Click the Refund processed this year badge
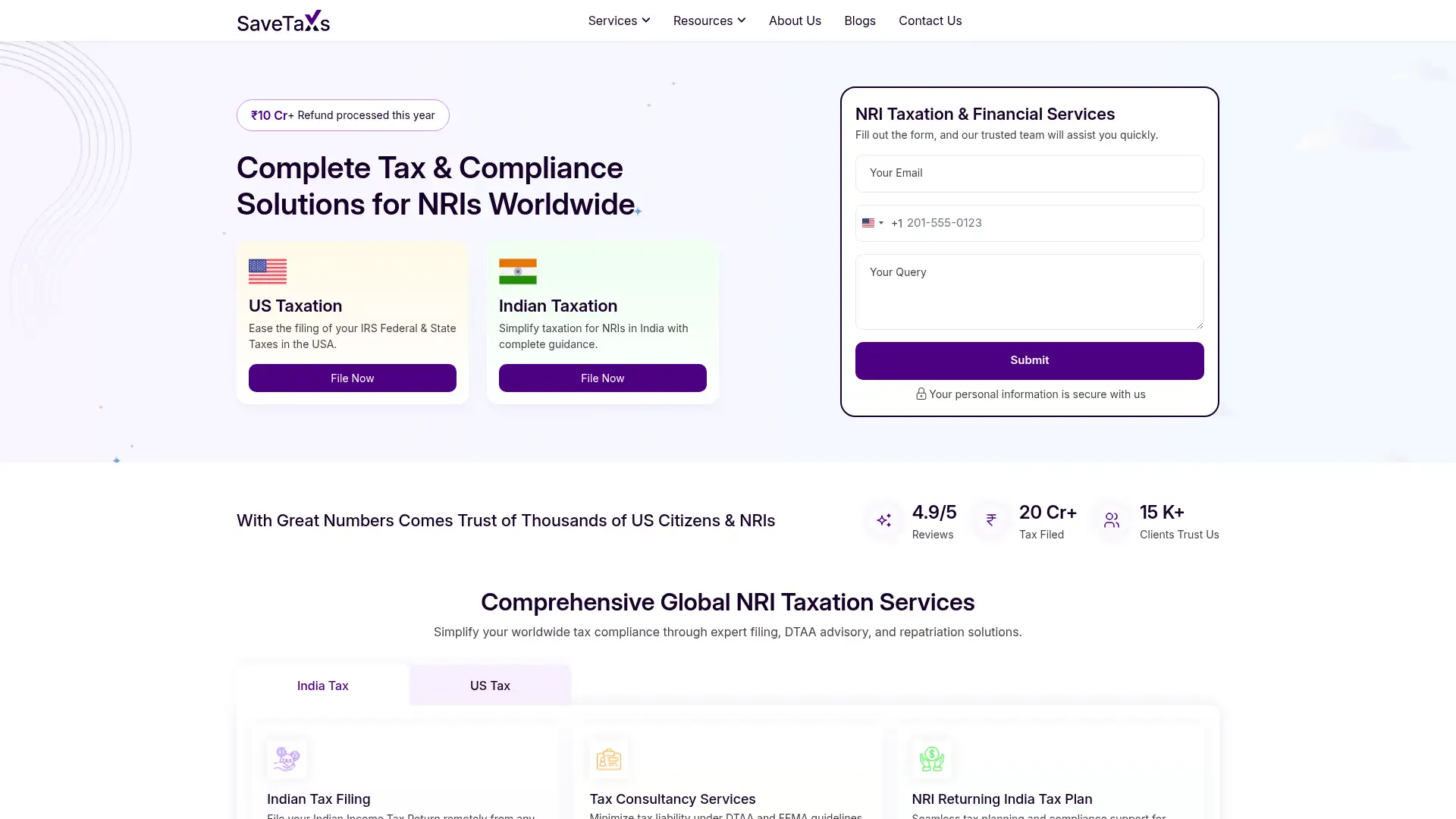1456x819 pixels. point(343,115)
